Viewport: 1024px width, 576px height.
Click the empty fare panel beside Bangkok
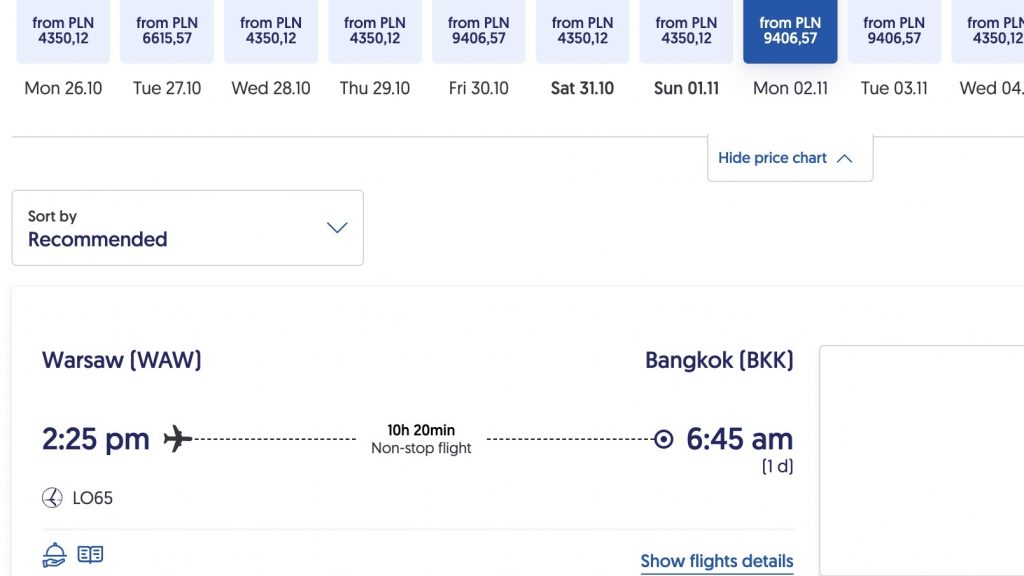click(922, 460)
